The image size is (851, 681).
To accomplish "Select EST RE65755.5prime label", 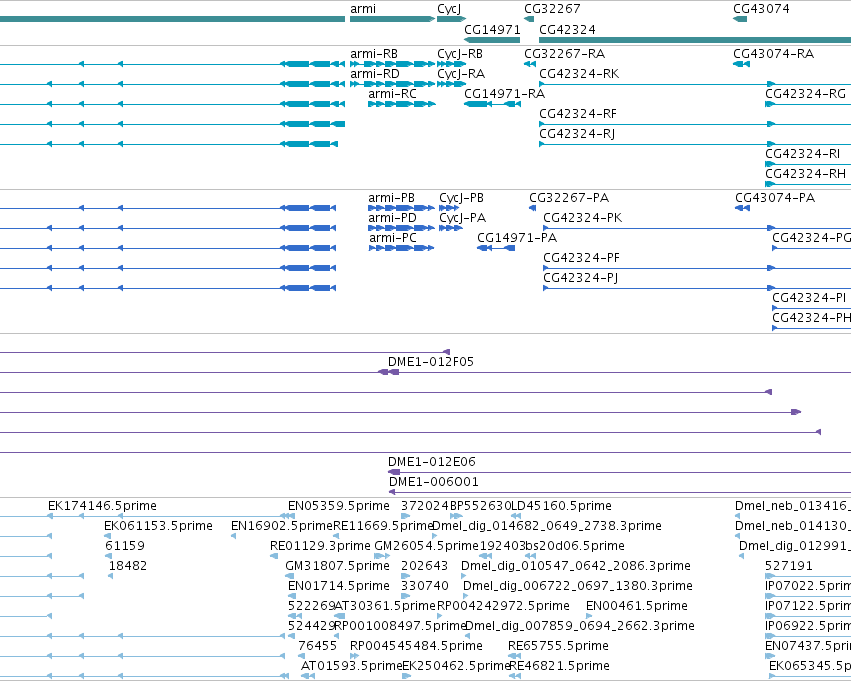I will pos(558,647).
